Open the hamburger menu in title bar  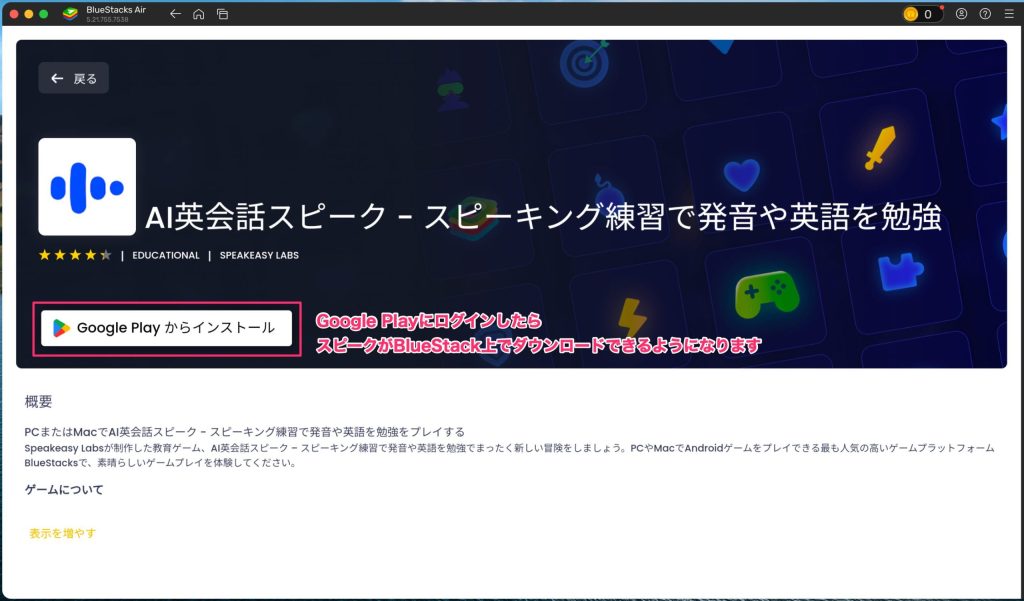click(1008, 14)
